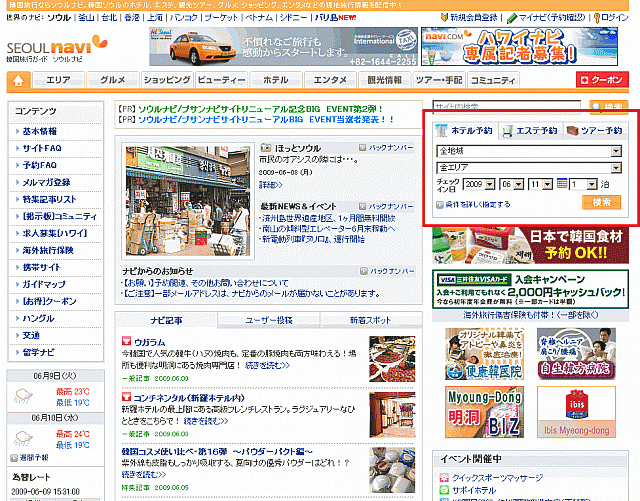Switch to the ユーザー投稿 tab

click(269, 320)
